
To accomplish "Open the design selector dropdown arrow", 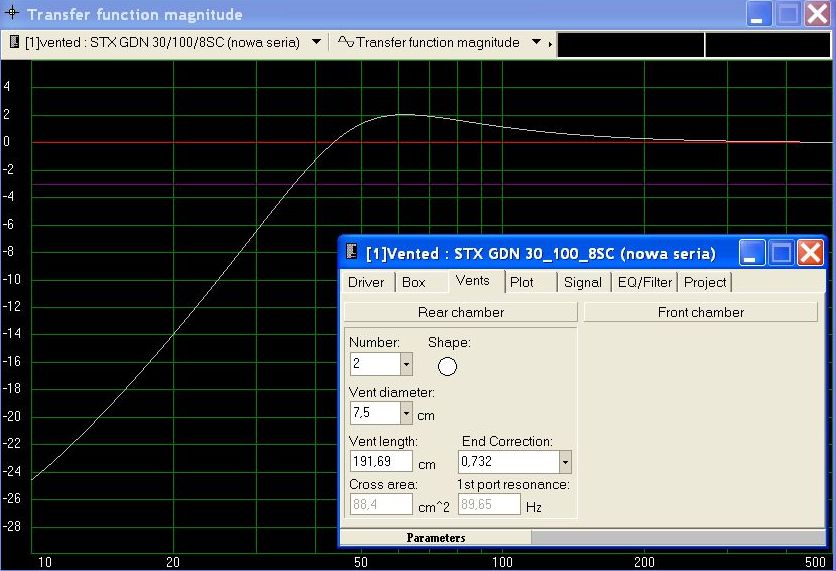I will (316, 43).
